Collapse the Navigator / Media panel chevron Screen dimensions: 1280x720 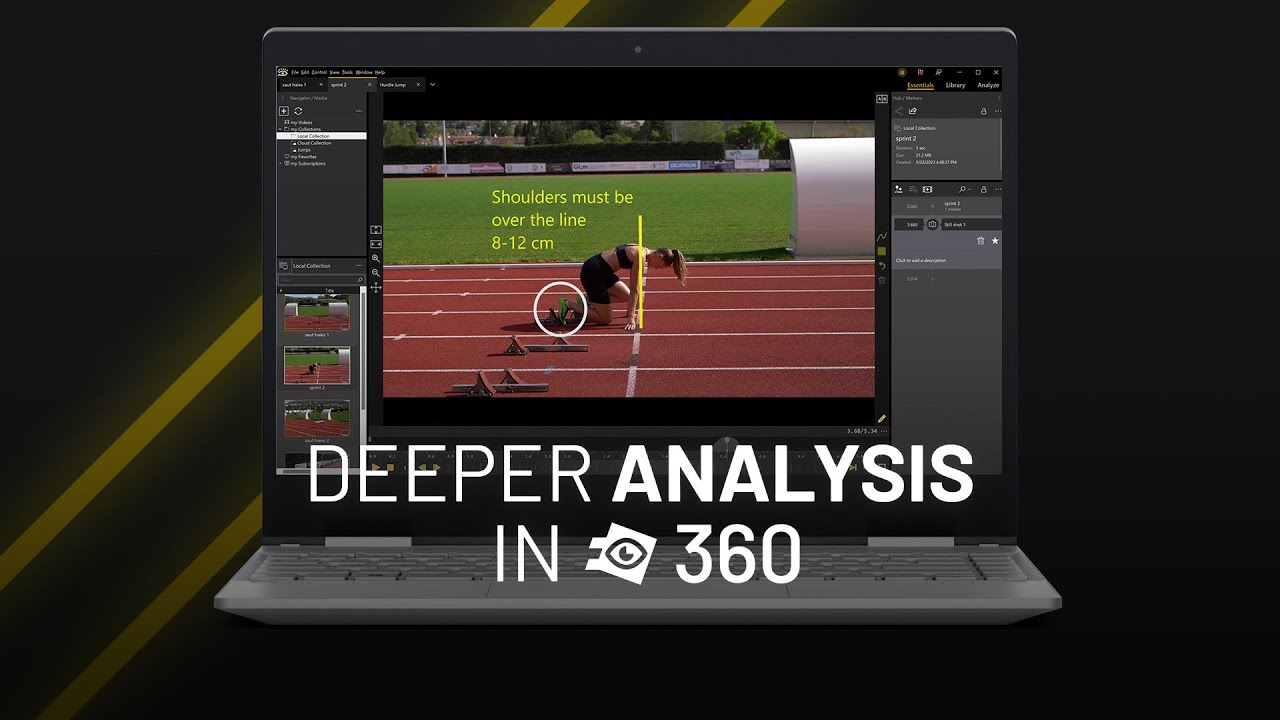tap(283, 98)
